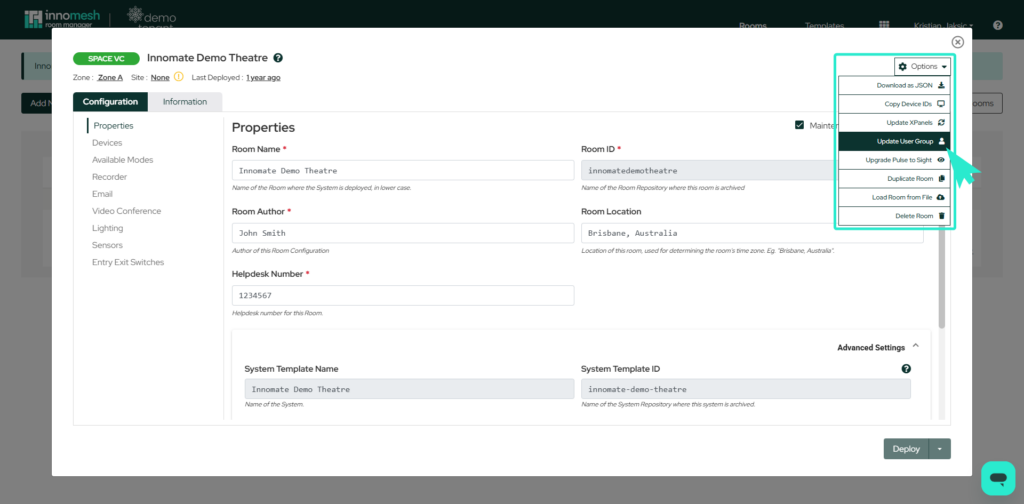Open the Options dropdown
Image resolution: width=1024 pixels, height=504 pixels.
click(922, 66)
